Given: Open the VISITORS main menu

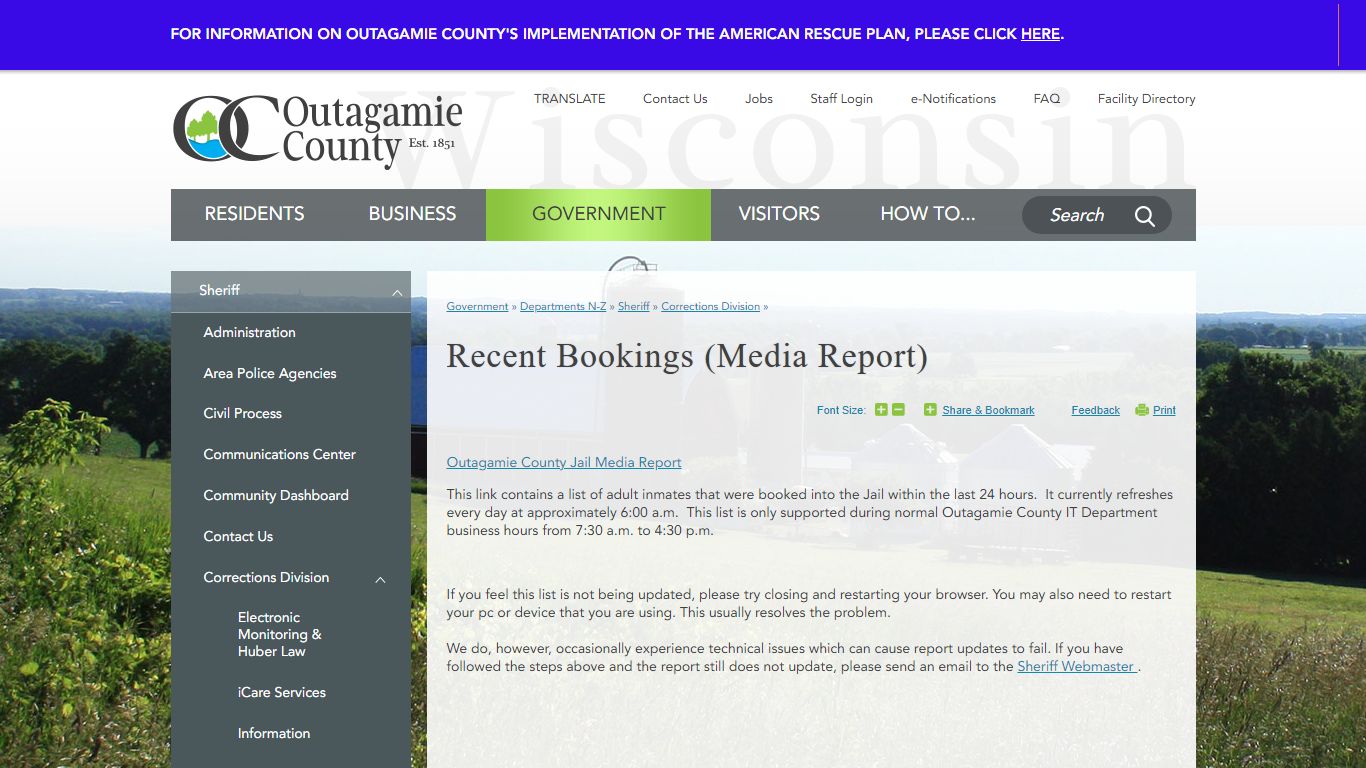Looking at the screenshot, I should point(779,214).
